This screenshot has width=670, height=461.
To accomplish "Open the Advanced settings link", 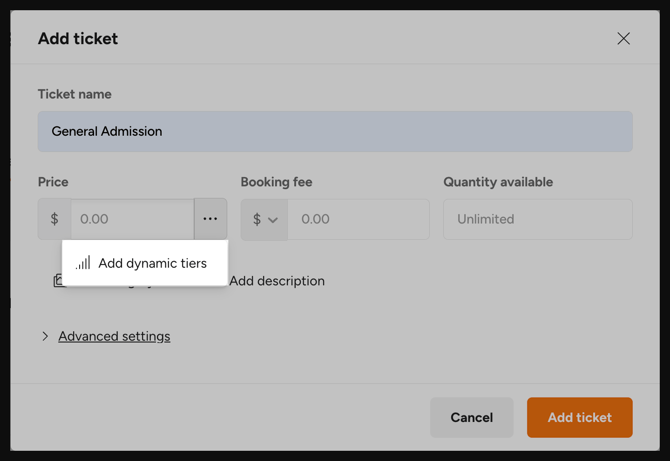I will tap(114, 336).
